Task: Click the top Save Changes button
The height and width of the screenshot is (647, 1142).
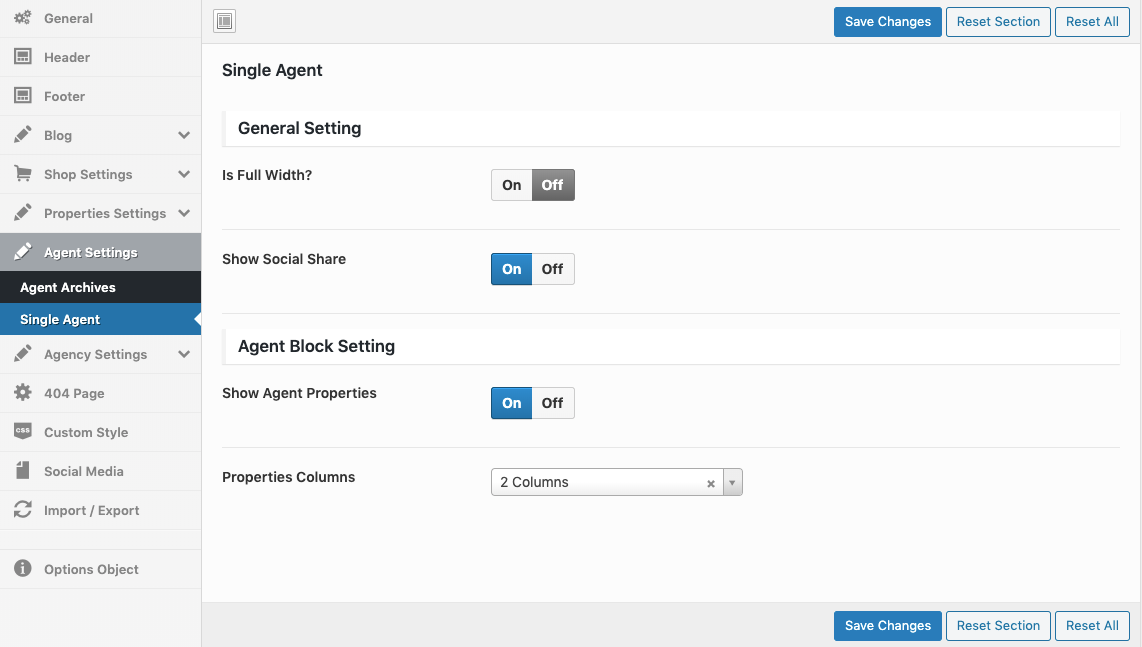Action: pos(887,21)
